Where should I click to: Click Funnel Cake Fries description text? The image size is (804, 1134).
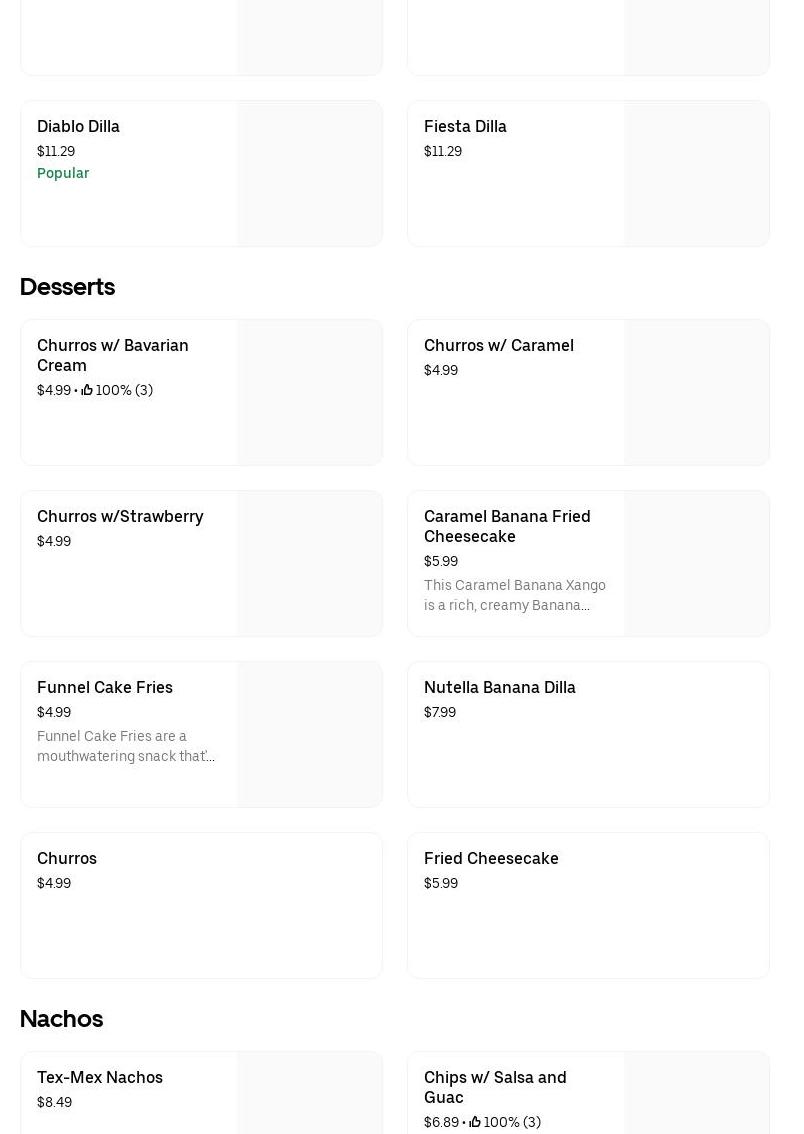[125, 746]
